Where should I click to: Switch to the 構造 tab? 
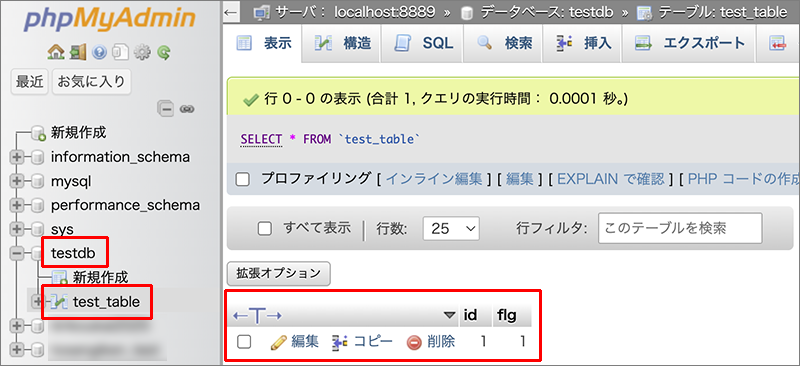tap(342, 43)
